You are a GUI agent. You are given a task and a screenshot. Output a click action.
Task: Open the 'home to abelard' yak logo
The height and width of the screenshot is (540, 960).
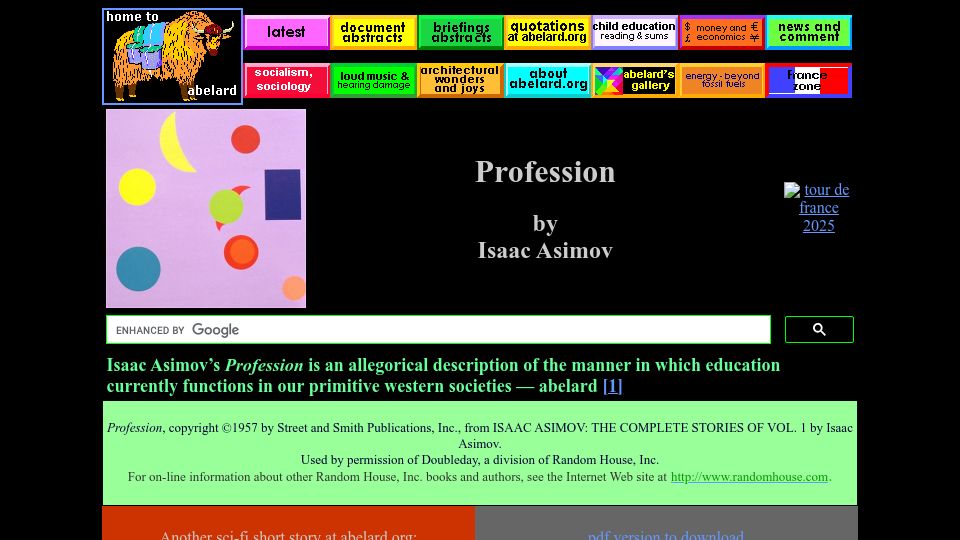tap(172, 56)
